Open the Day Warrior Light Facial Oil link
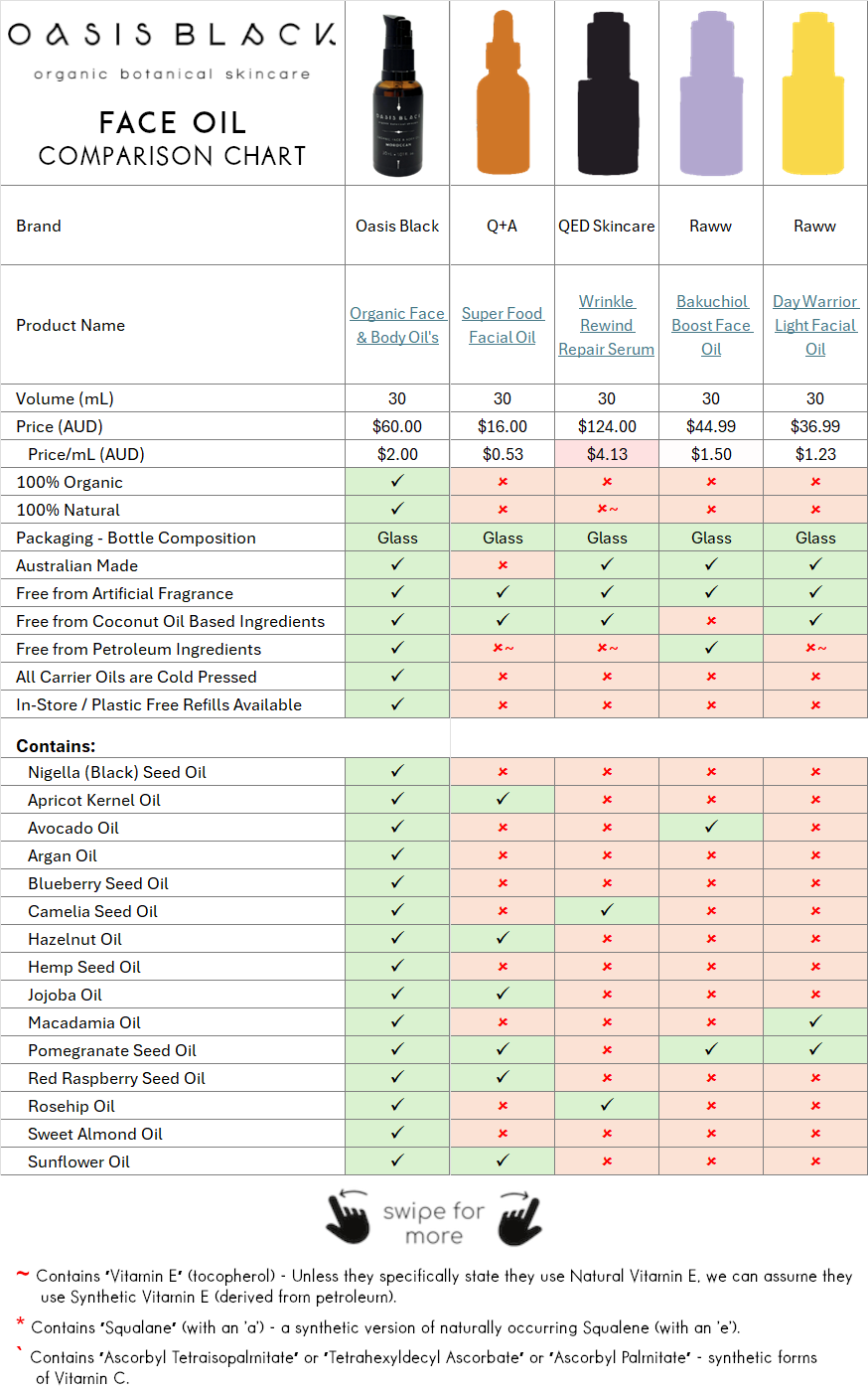This screenshot has width=868, height=1391. click(x=815, y=325)
